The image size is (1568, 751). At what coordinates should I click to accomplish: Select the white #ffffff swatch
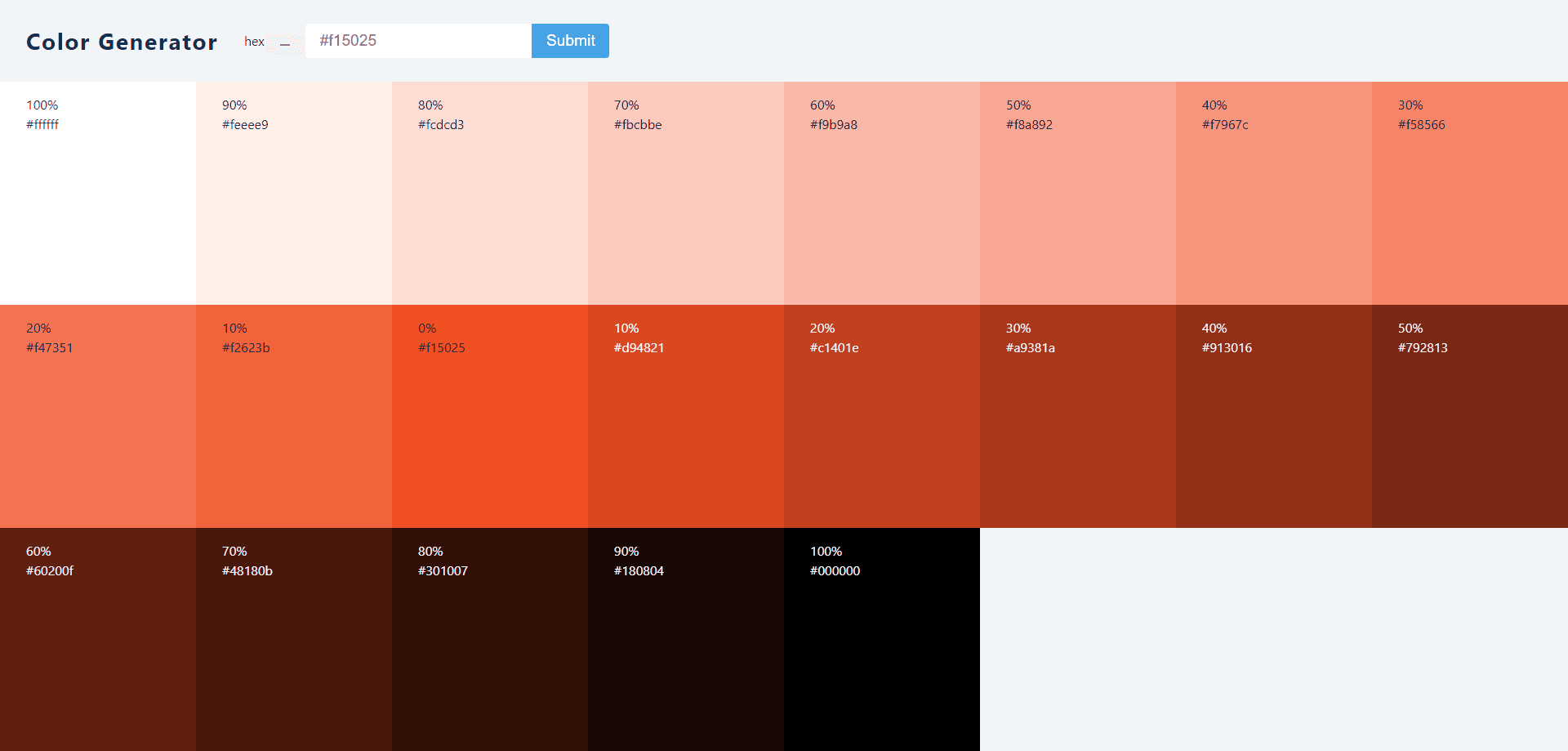click(x=98, y=193)
